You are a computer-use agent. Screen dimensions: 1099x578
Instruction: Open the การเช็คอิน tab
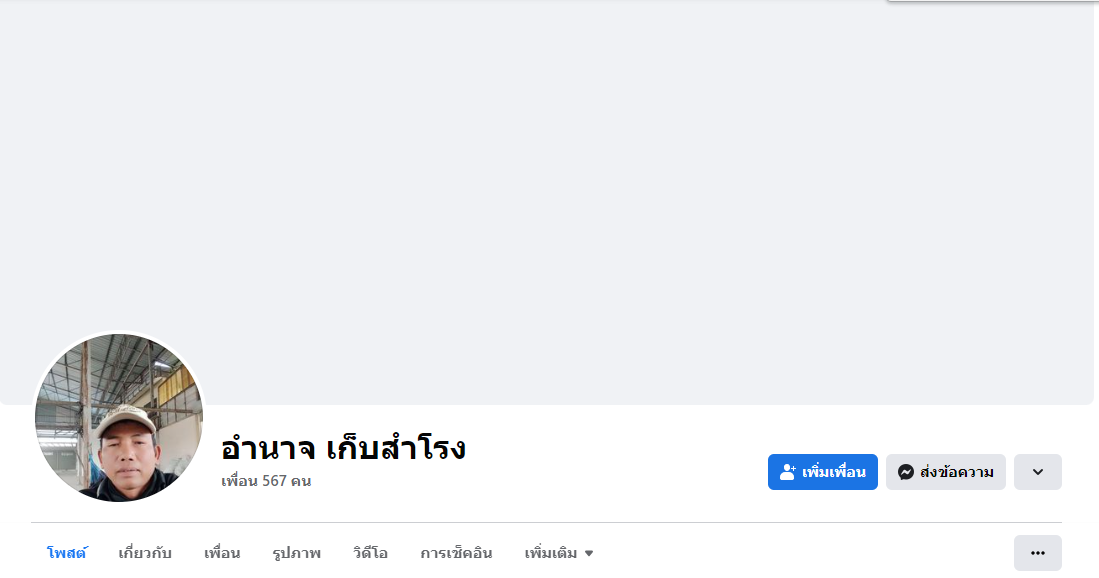[x=456, y=553]
